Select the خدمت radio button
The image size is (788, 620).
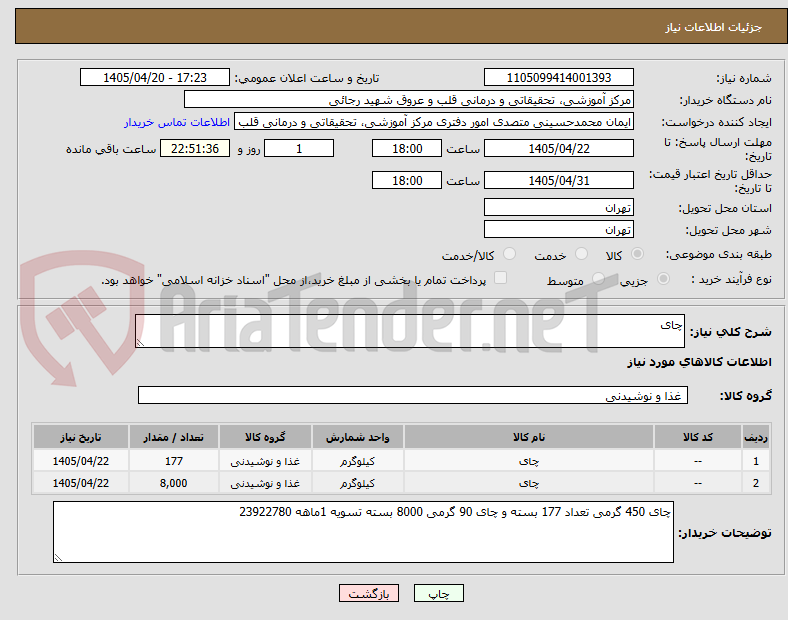click(x=581, y=254)
